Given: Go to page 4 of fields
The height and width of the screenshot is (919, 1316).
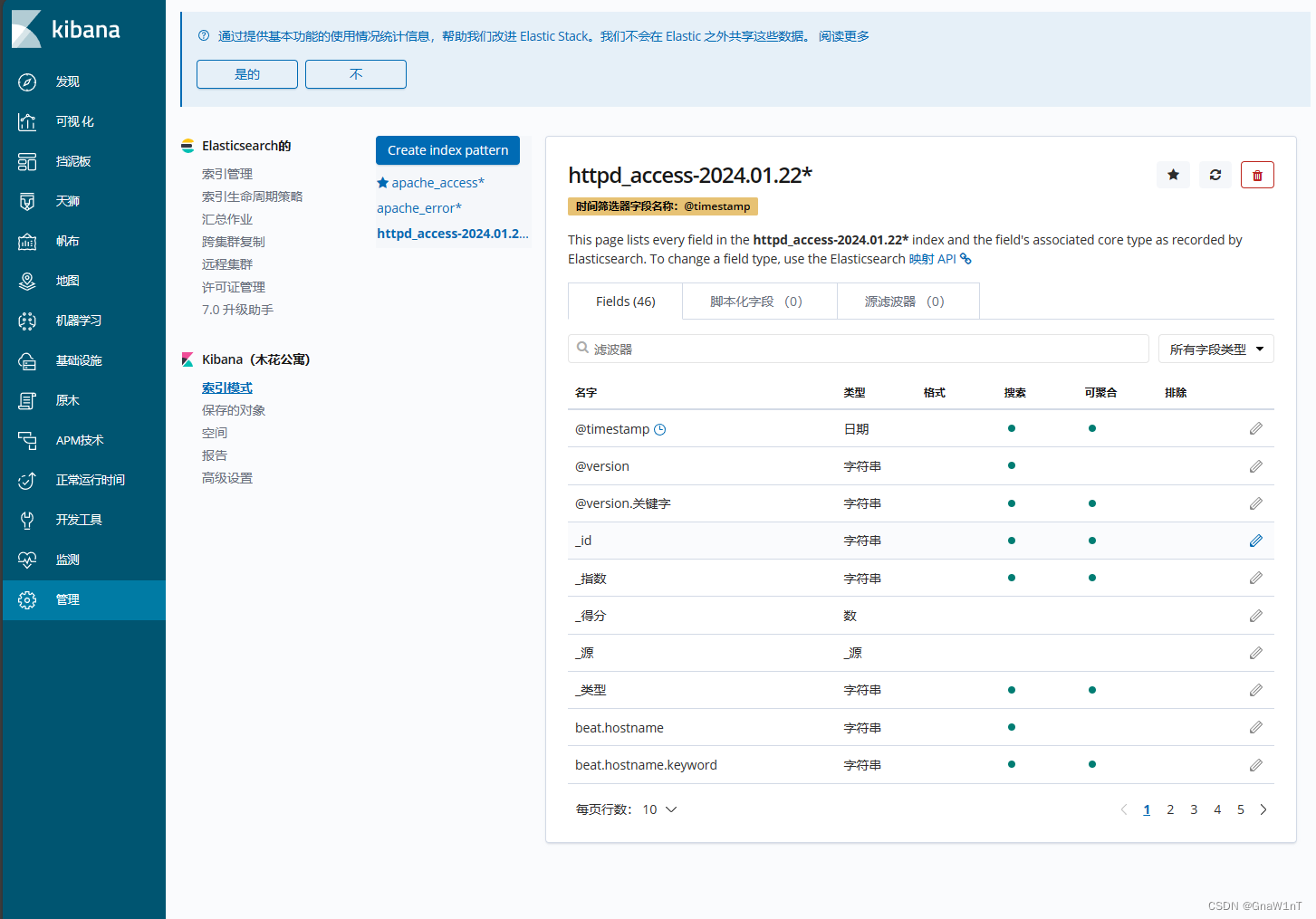Looking at the screenshot, I should [1217, 809].
